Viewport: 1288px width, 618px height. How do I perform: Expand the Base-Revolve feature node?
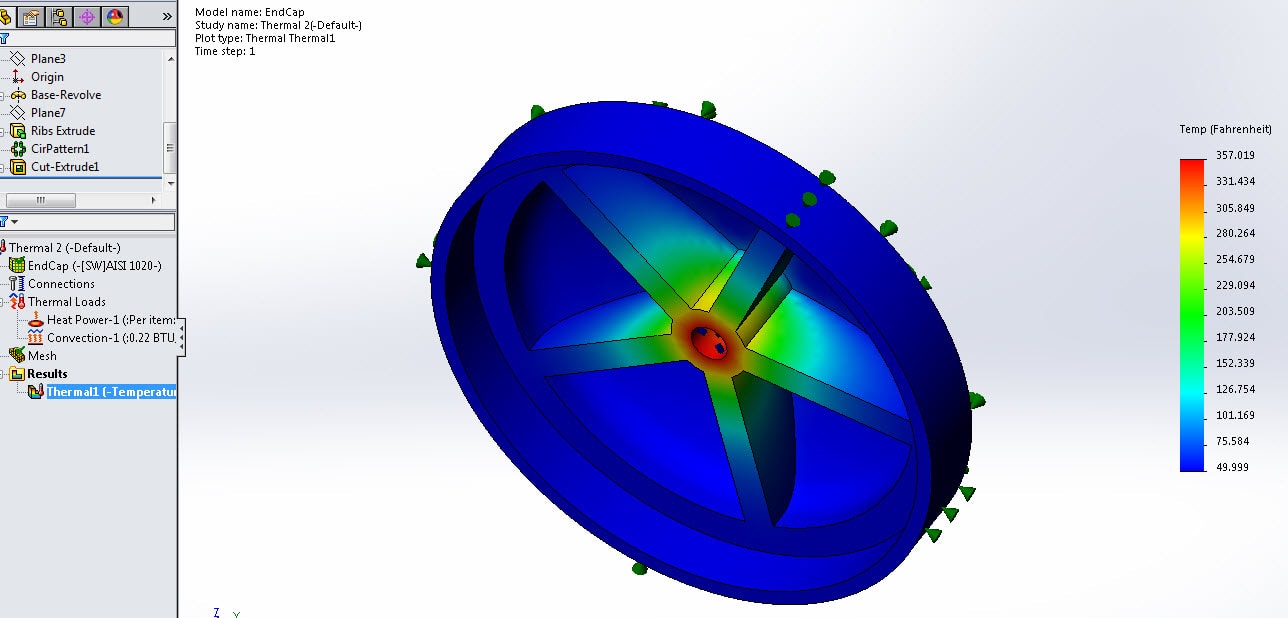click(3, 95)
